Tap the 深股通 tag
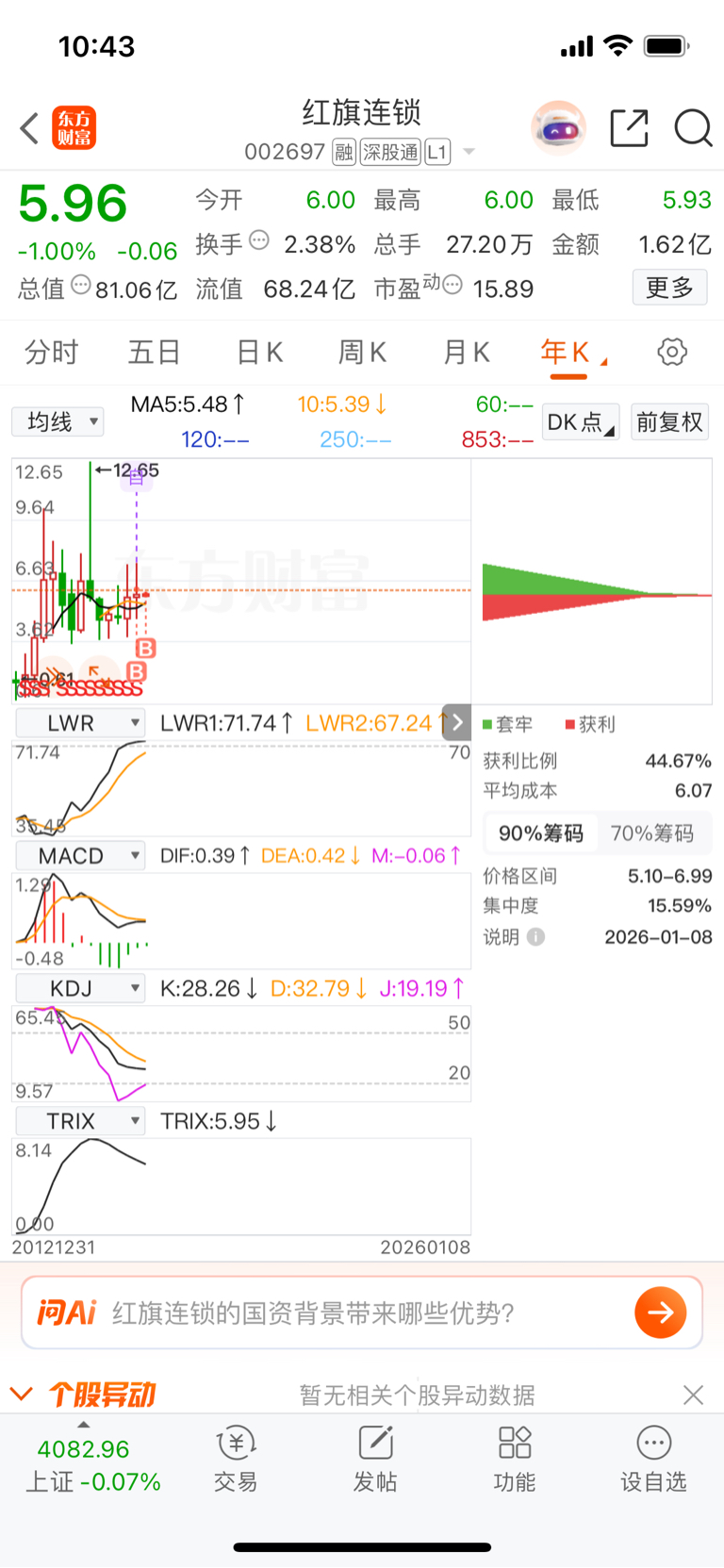 [390, 152]
